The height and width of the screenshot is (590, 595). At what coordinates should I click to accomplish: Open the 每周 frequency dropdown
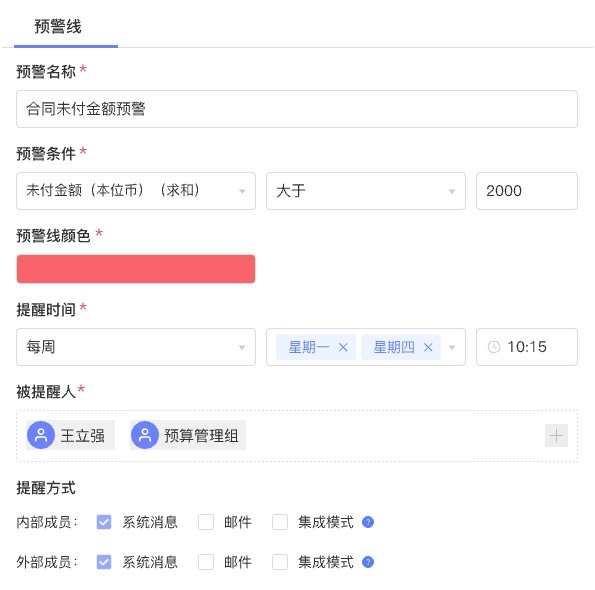coord(136,347)
